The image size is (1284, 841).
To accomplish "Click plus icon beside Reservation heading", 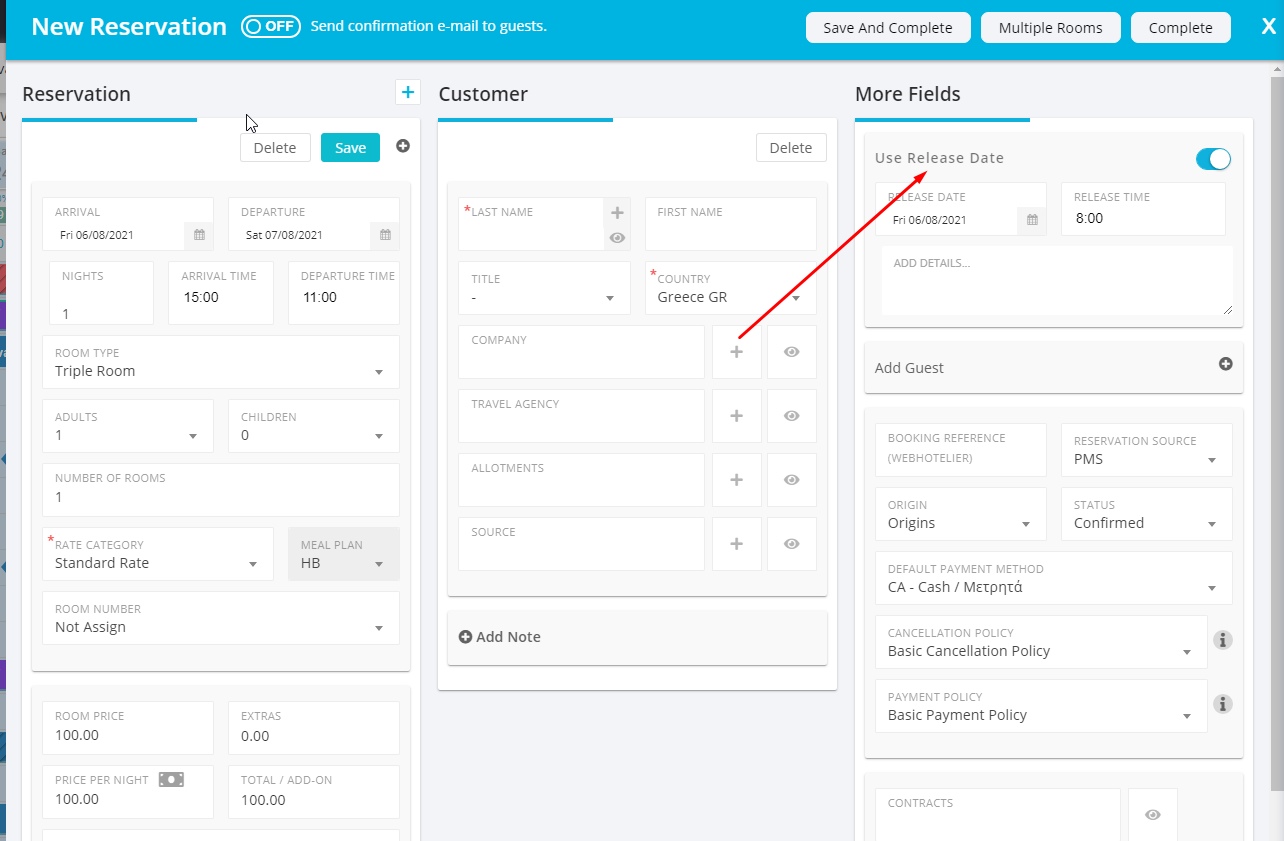I will [x=407, y=93].
